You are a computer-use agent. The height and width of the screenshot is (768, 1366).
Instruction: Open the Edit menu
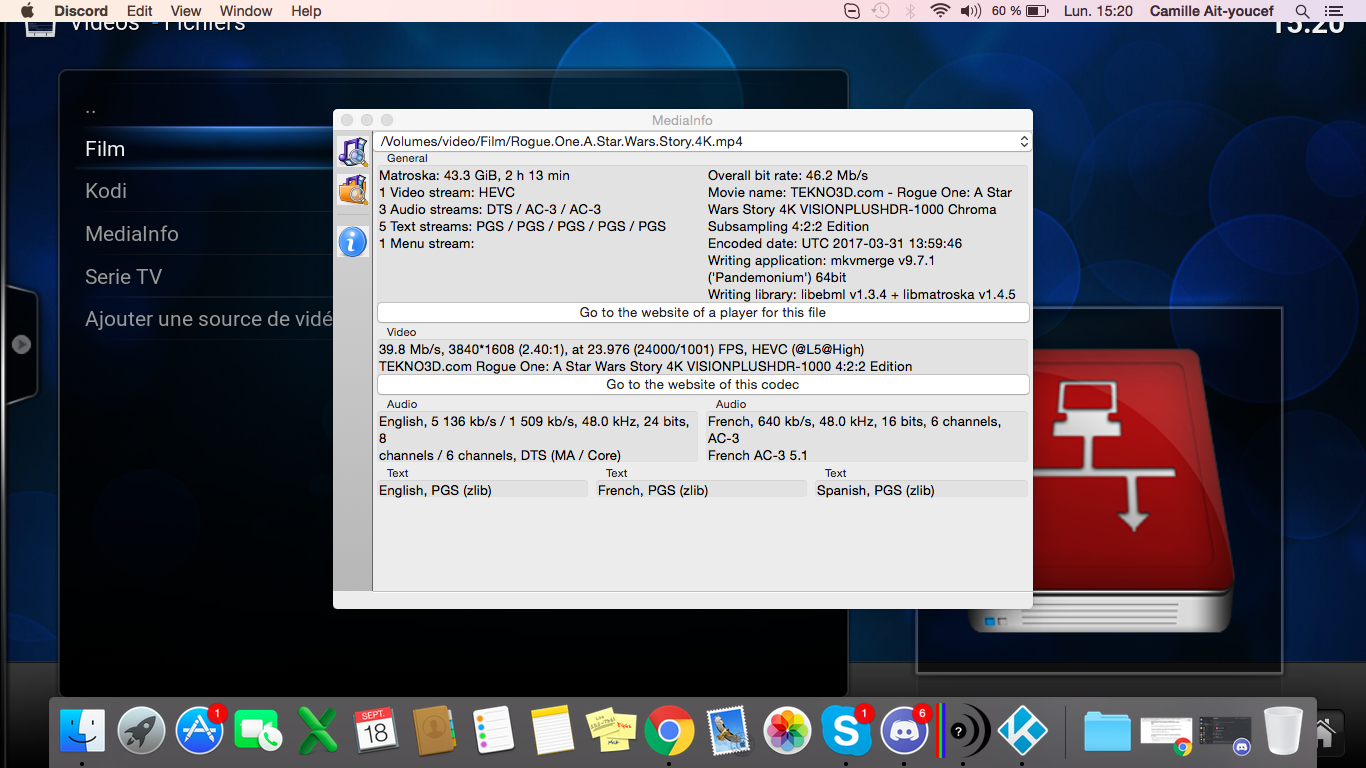point(140,11)
